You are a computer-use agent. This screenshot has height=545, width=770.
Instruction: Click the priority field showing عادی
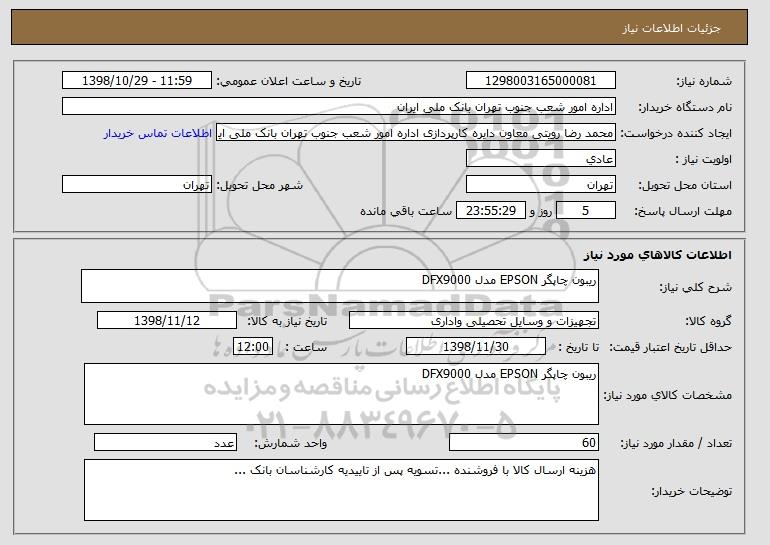tap(541, 159)
